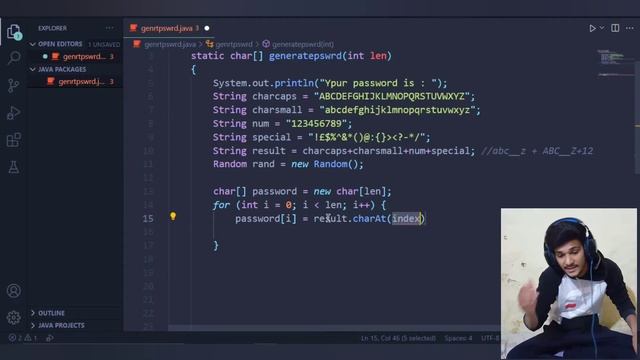Open the Search view icon
Image resolution: width=640 pixels, height=360 pixels.
pyautogui.click(x=14, y=58)
